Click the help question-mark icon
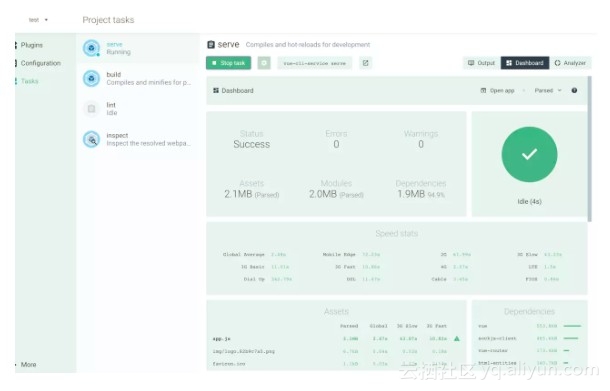 [x=574, y=91]
